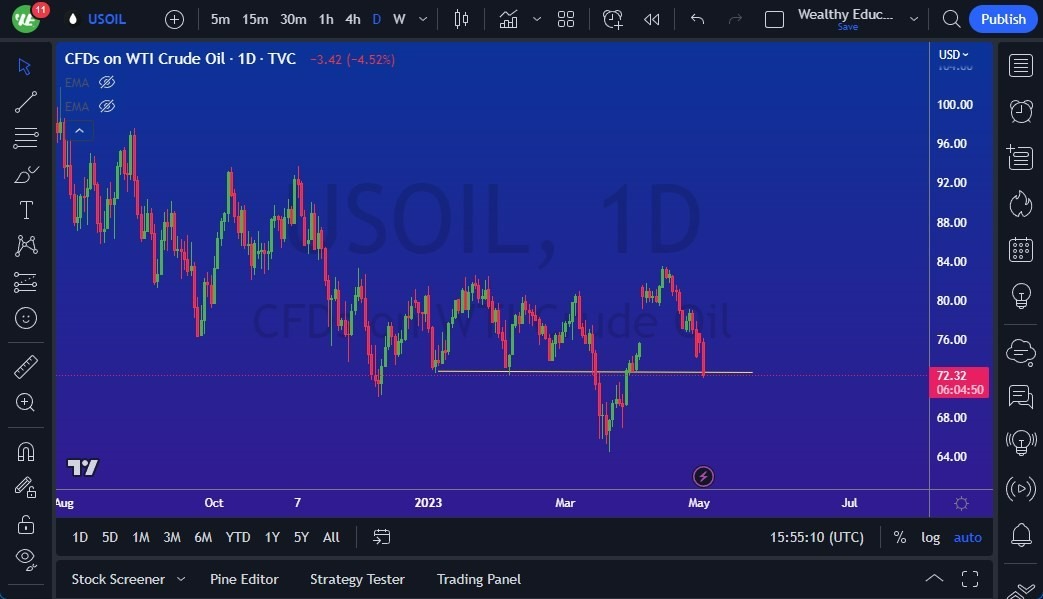
Task: Click the 15:55:10 UTC time display
Action: tap(815, 537)
